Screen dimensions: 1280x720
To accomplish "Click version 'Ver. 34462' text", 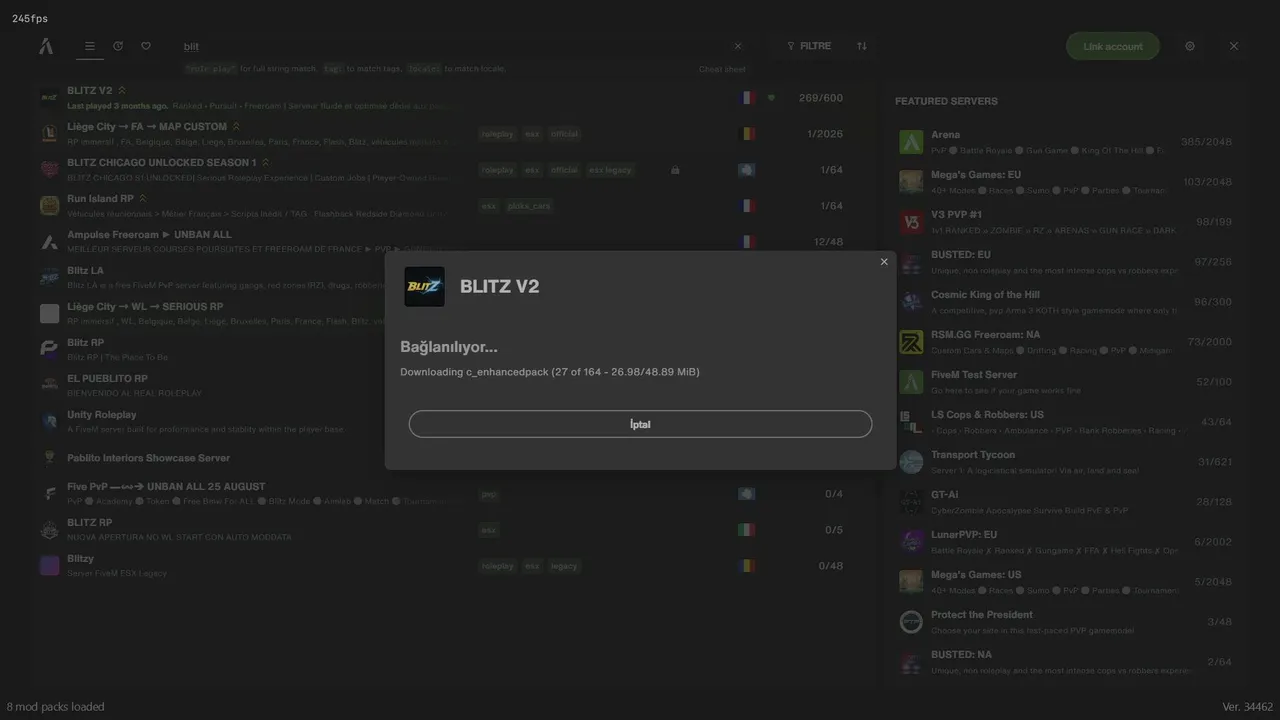I will (1247, 707).
